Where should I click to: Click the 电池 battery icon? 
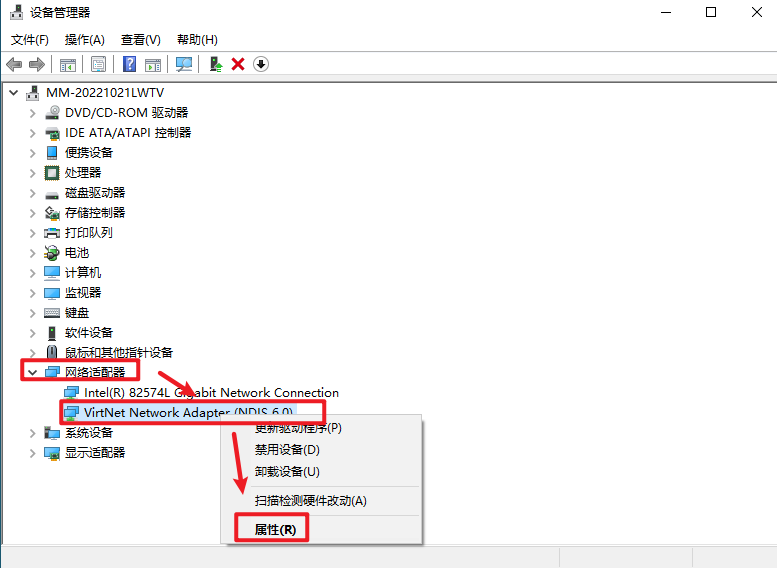(52, 253)
